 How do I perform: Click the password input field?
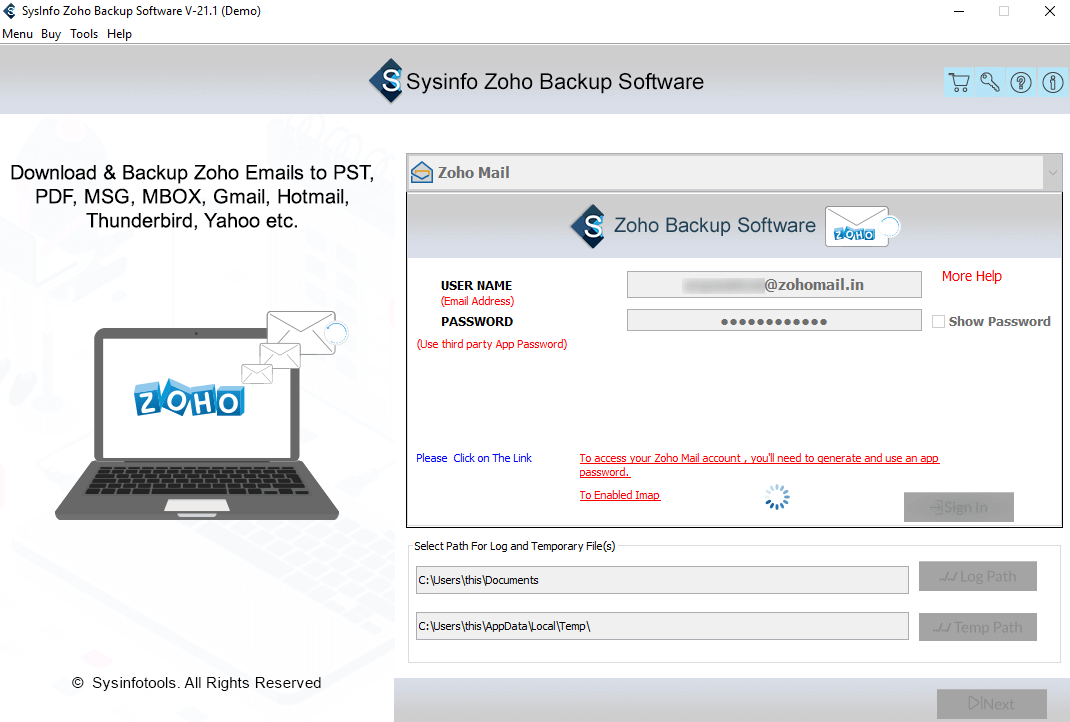pos(774,321)
